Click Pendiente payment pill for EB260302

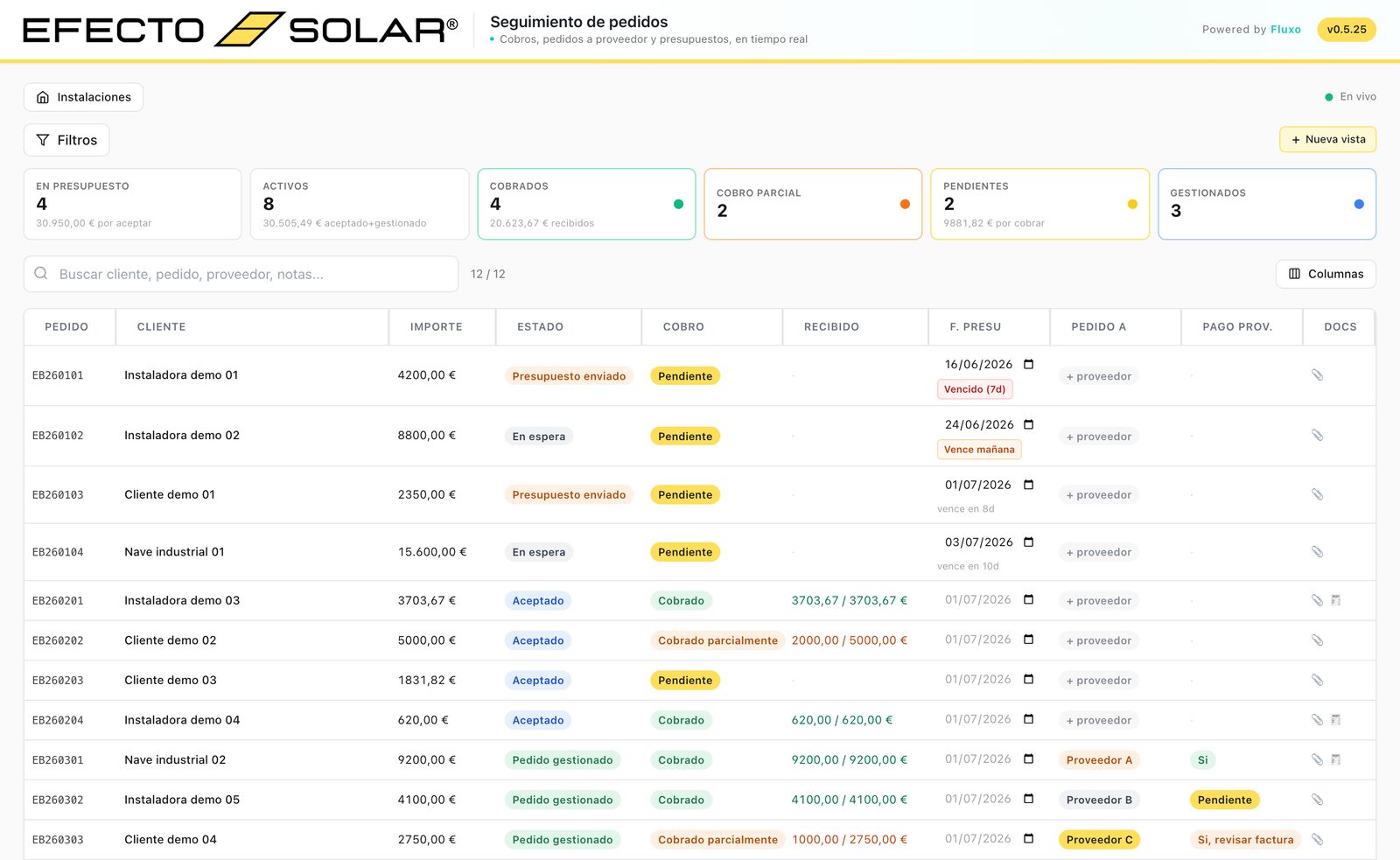tap(1224, 801)
